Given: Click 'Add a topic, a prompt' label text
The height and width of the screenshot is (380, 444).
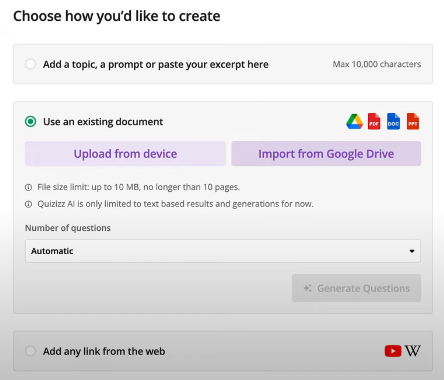Looking at the screenshot, I should coord(156,64).
